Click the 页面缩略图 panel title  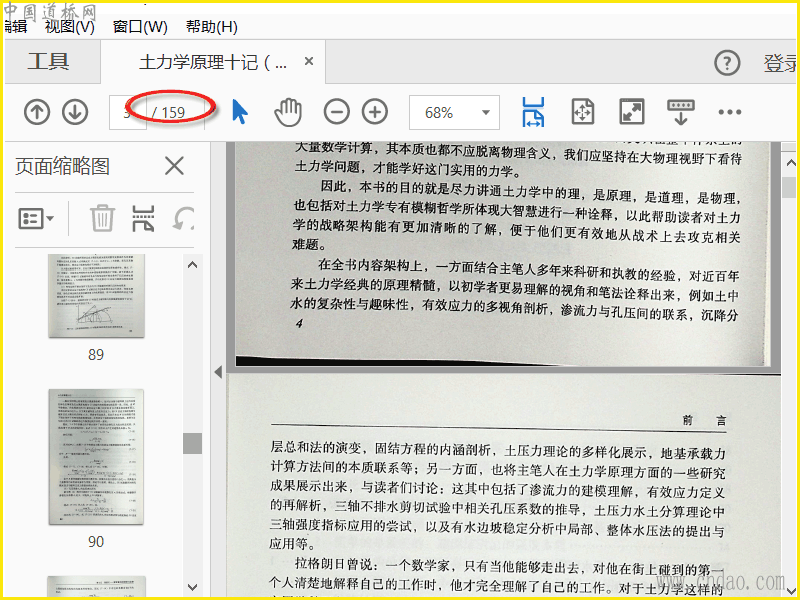(x=62, y=166)
